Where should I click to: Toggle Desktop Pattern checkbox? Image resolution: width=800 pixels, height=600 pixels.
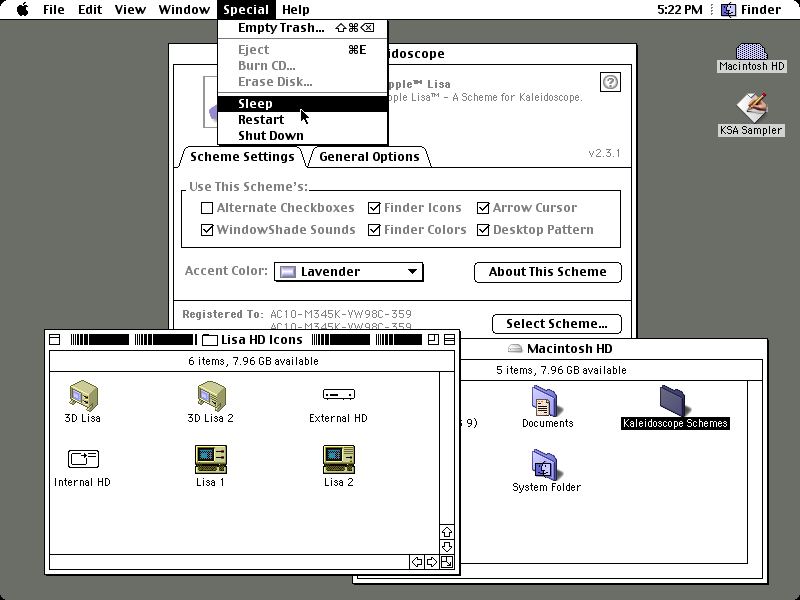483,230
